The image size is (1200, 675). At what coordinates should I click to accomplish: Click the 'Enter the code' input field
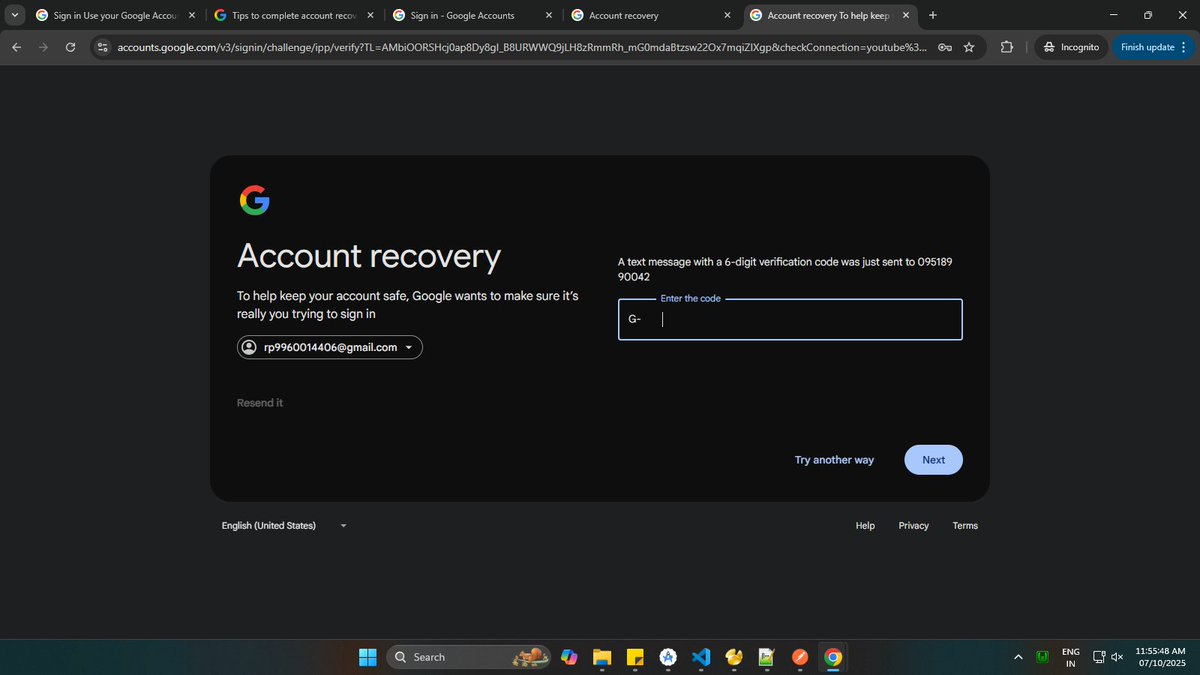(790, 320)
